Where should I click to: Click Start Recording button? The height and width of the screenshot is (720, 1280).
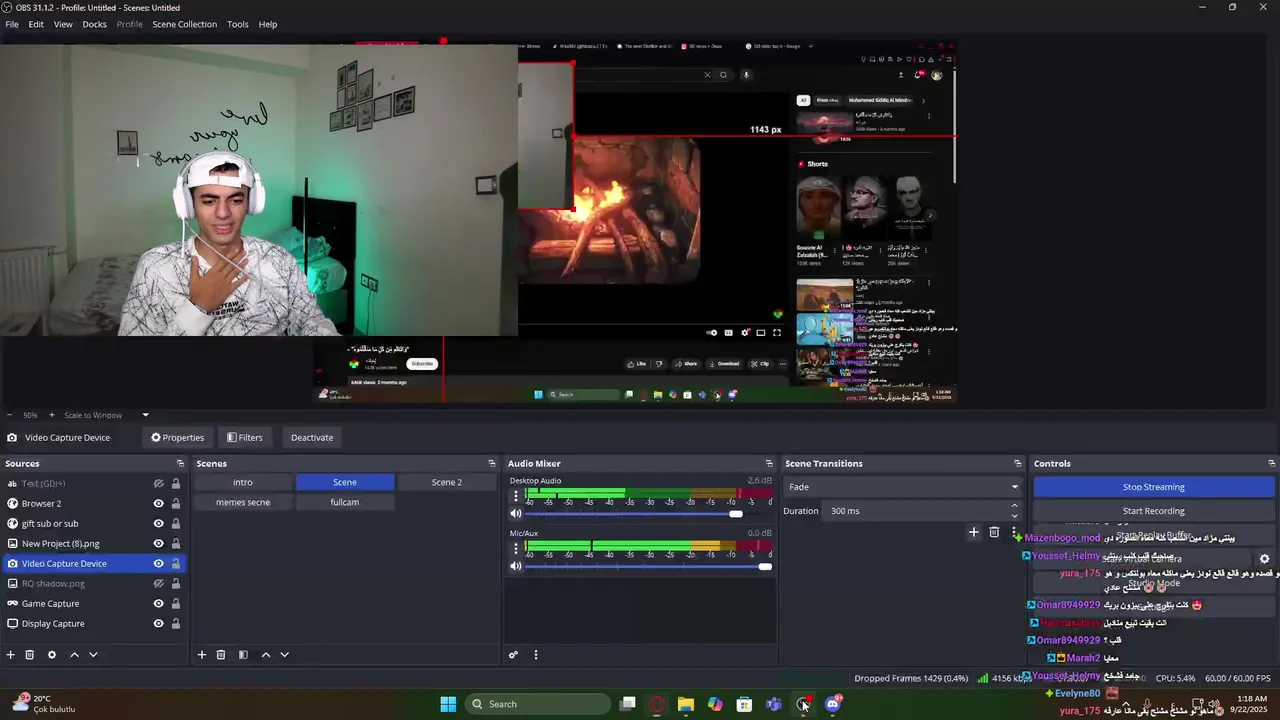pos(1153,511)
